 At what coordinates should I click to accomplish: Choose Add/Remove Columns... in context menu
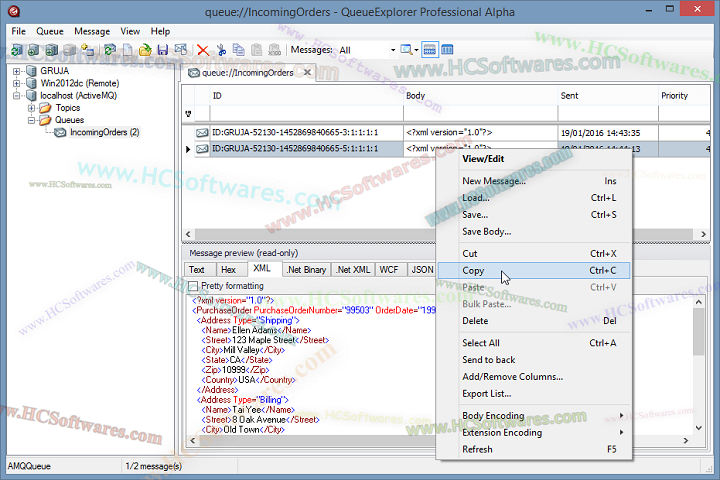(534, 377)
